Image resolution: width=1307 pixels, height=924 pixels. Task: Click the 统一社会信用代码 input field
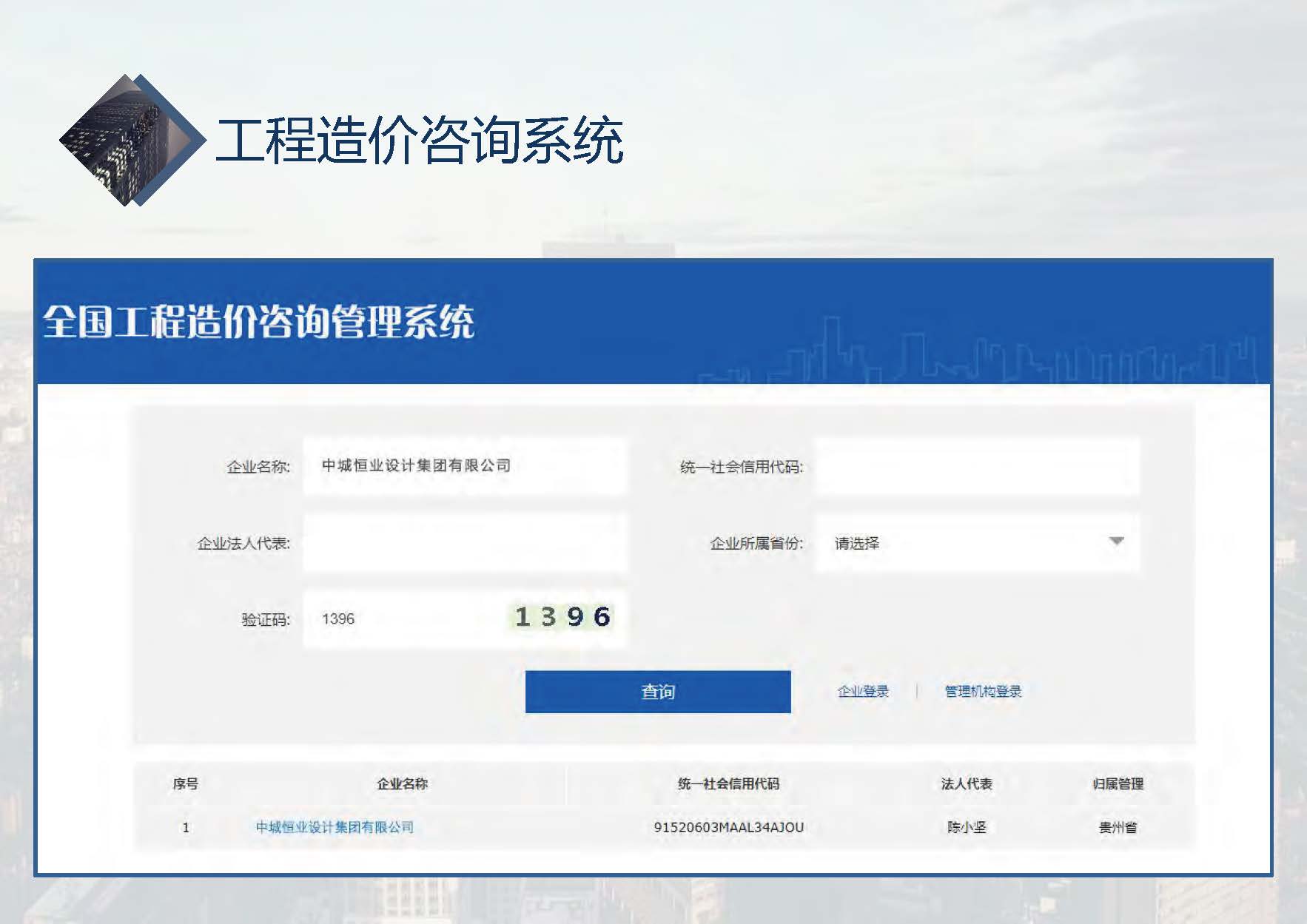977,466
